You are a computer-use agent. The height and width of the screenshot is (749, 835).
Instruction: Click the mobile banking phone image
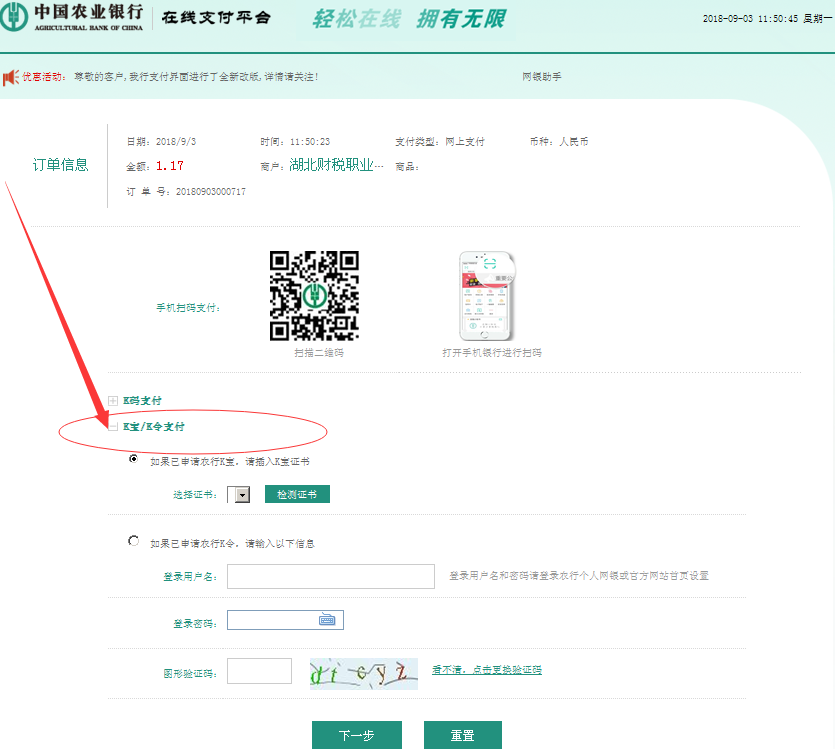[487, 296]
